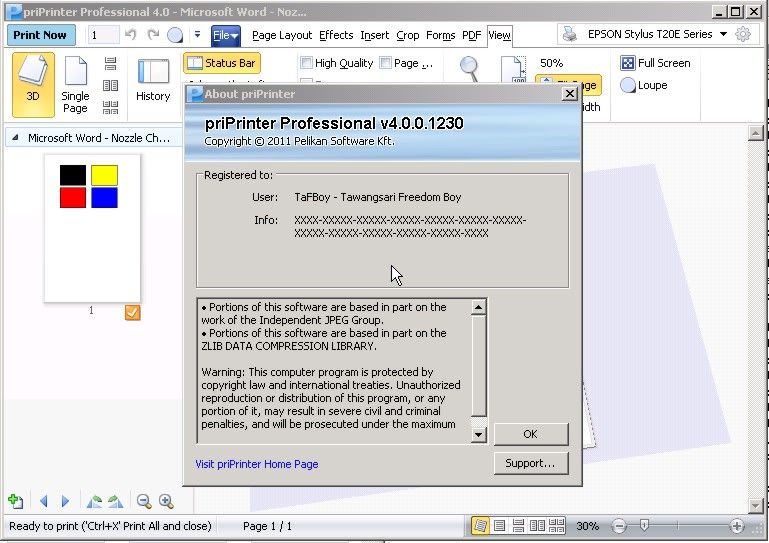The image size is (769, 543).
Task: Click the Print Now button
Action: click(x=41, y=35)
